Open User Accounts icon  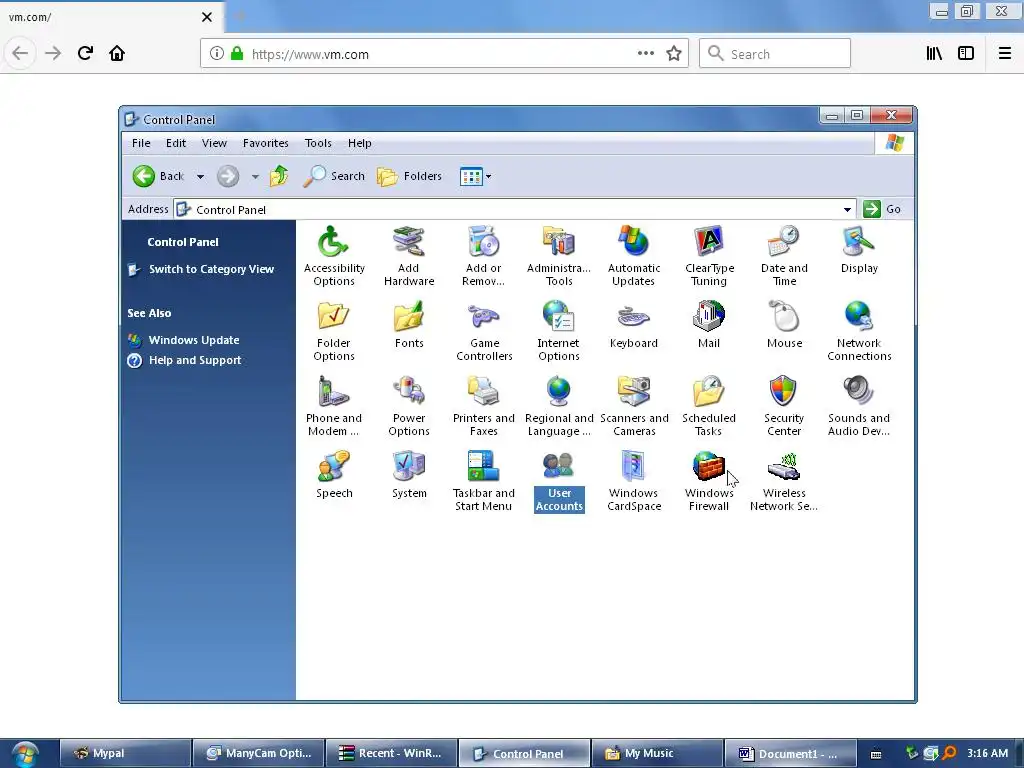tap(559, 481)
